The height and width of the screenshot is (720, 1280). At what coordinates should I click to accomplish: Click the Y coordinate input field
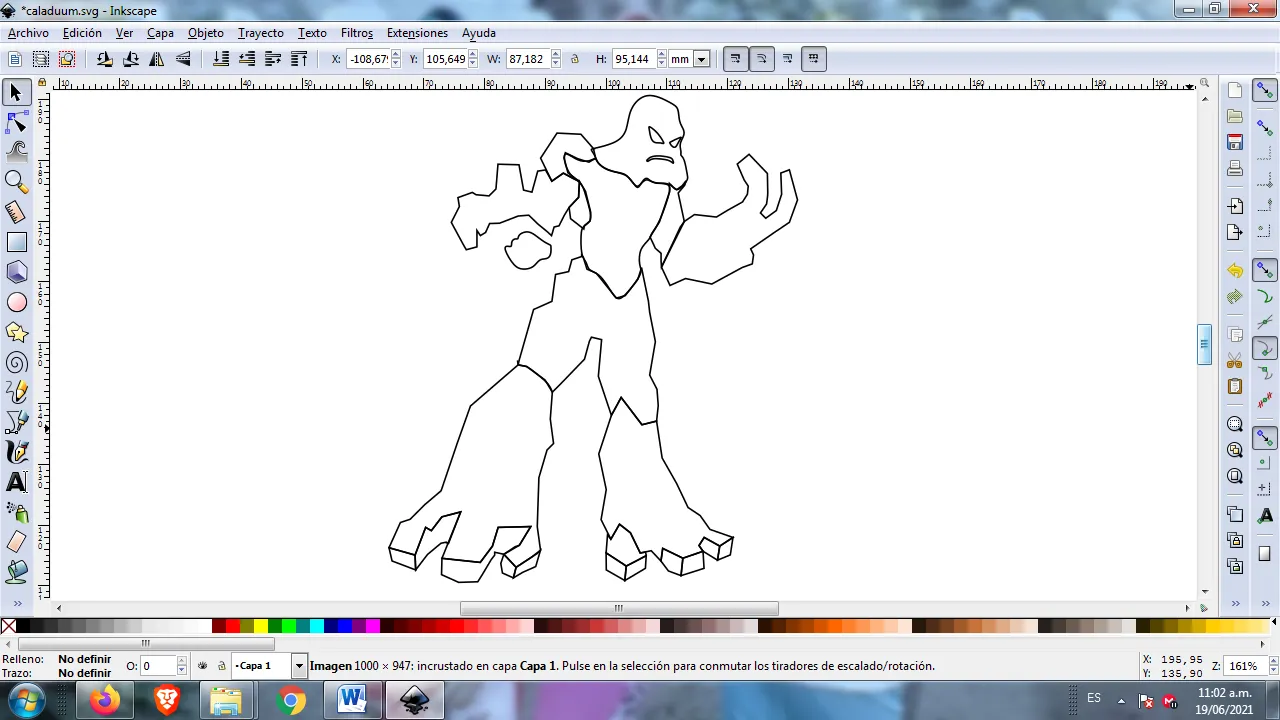click(445, 59)
